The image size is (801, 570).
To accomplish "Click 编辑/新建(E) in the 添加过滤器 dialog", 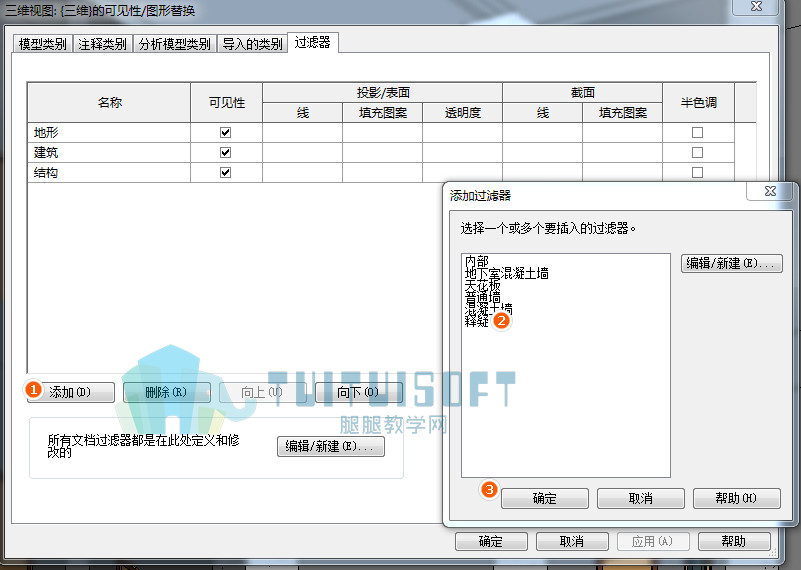I will [732, 264].
